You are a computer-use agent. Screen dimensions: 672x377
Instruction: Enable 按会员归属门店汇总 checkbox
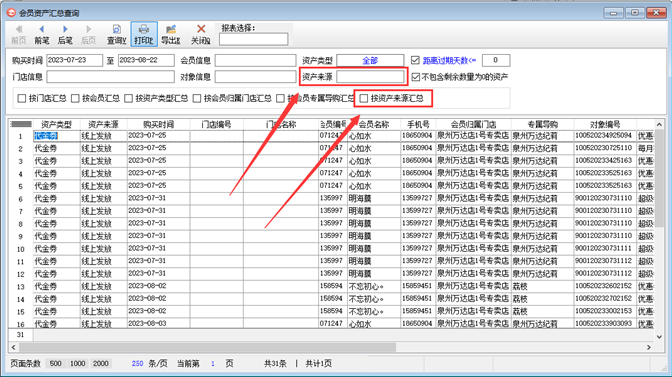[x=197, y=99]
